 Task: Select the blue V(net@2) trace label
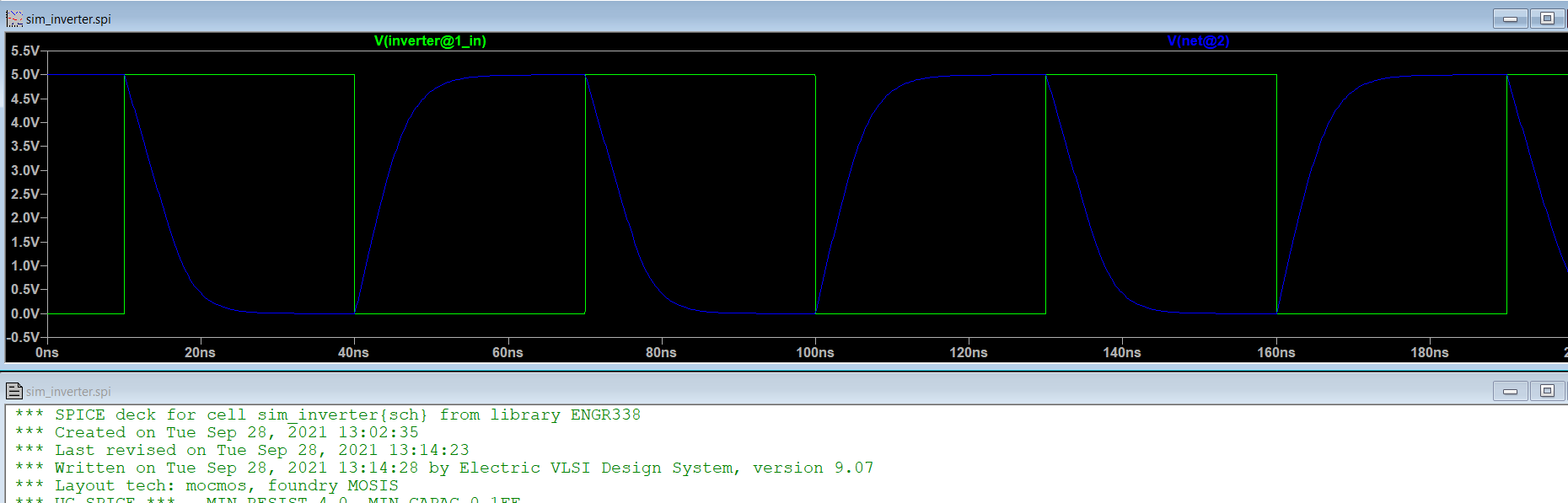coord(1198,40)
